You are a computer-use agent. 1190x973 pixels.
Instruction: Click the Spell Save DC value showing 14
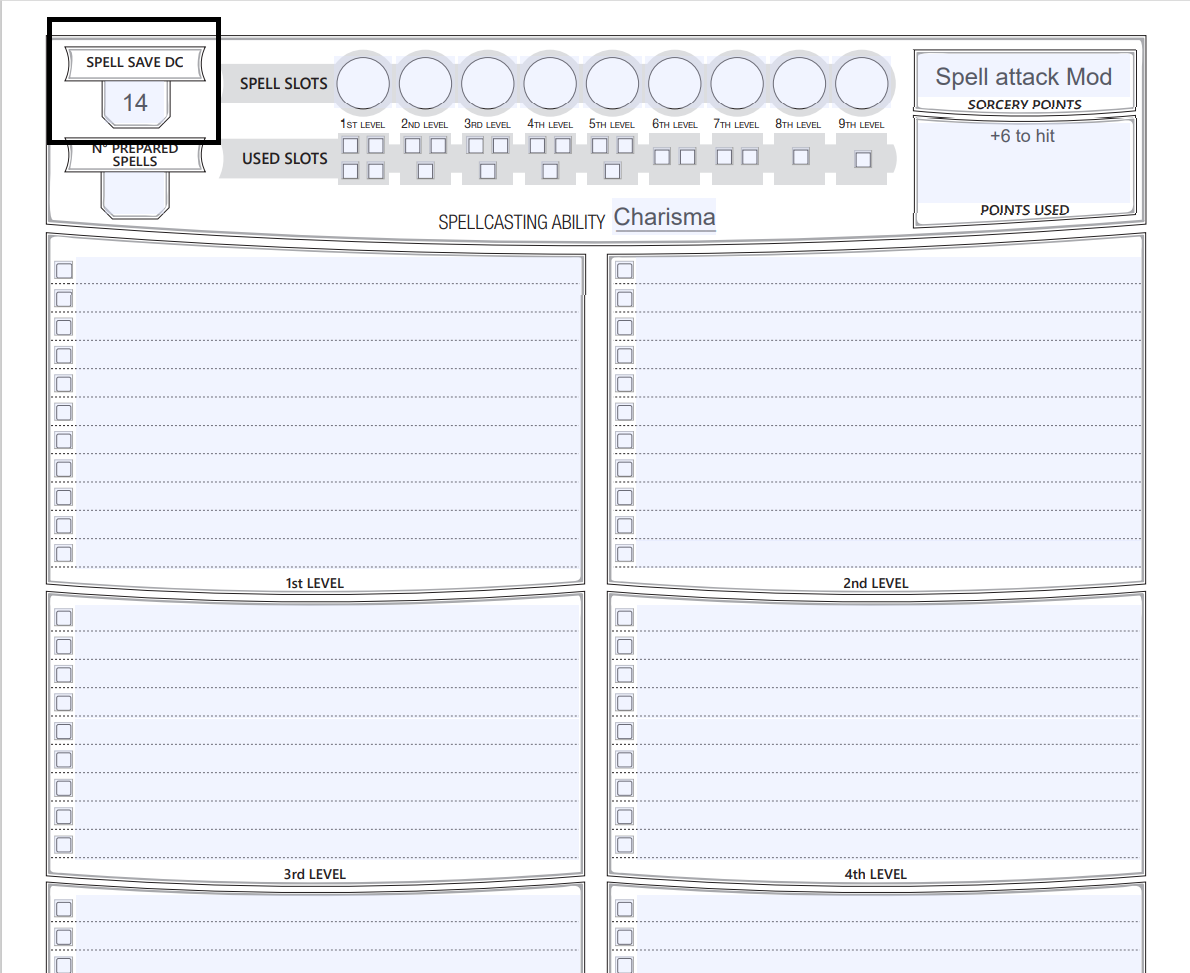tap(134, 101)
